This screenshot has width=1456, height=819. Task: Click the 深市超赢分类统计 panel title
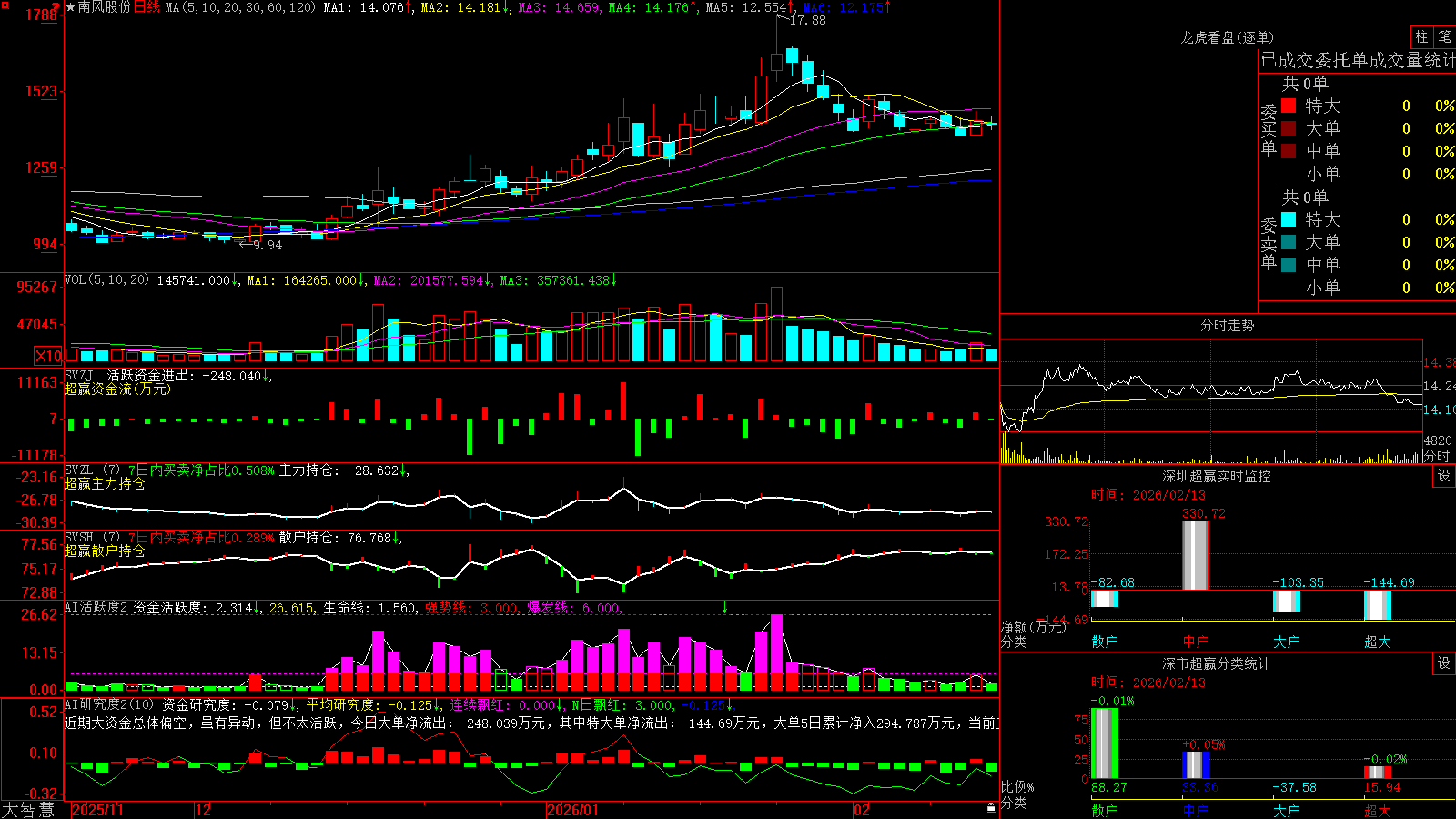1216,663
